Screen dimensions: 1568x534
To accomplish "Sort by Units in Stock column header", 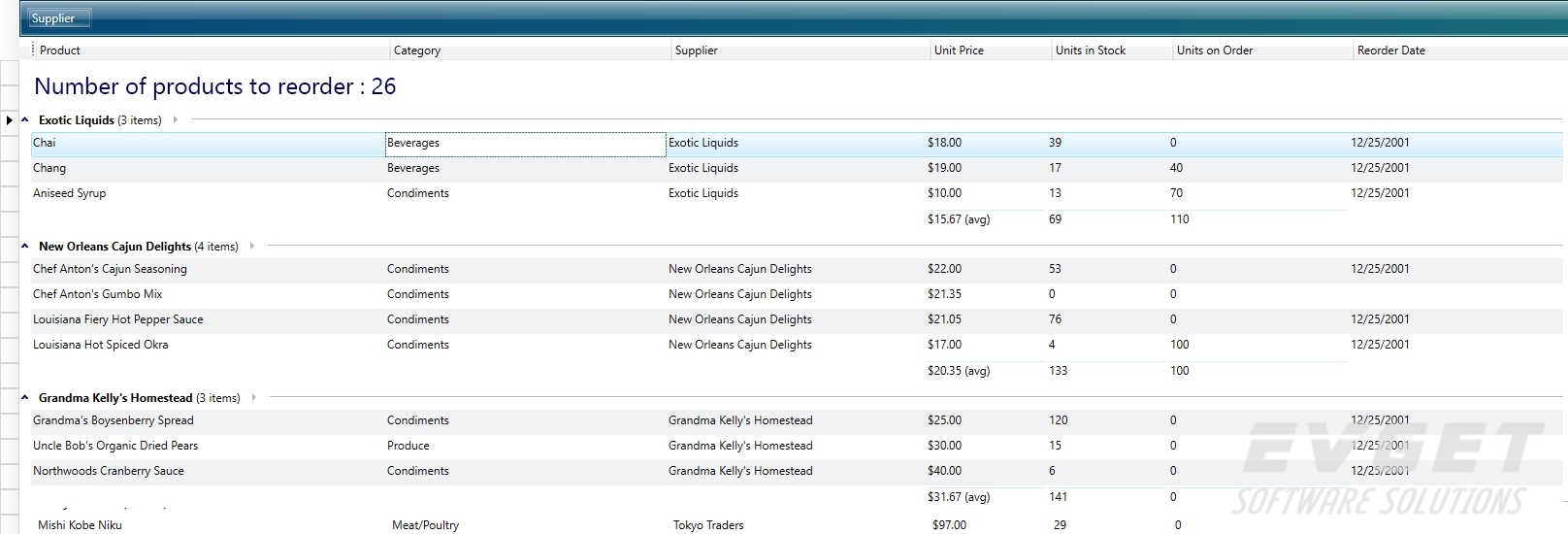I will coord(1112,50).
